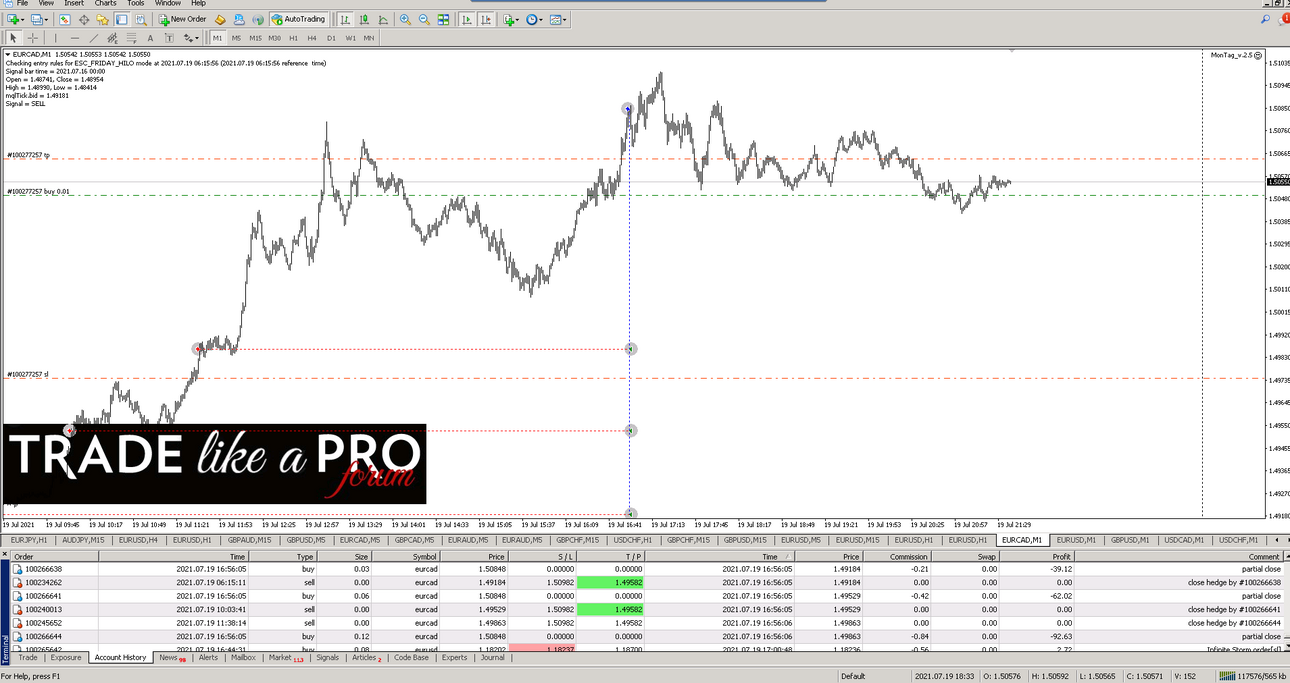The image size is (1290, 683).
Task: Open the New Chart toolbar icon
Action: tap(12, 19)
